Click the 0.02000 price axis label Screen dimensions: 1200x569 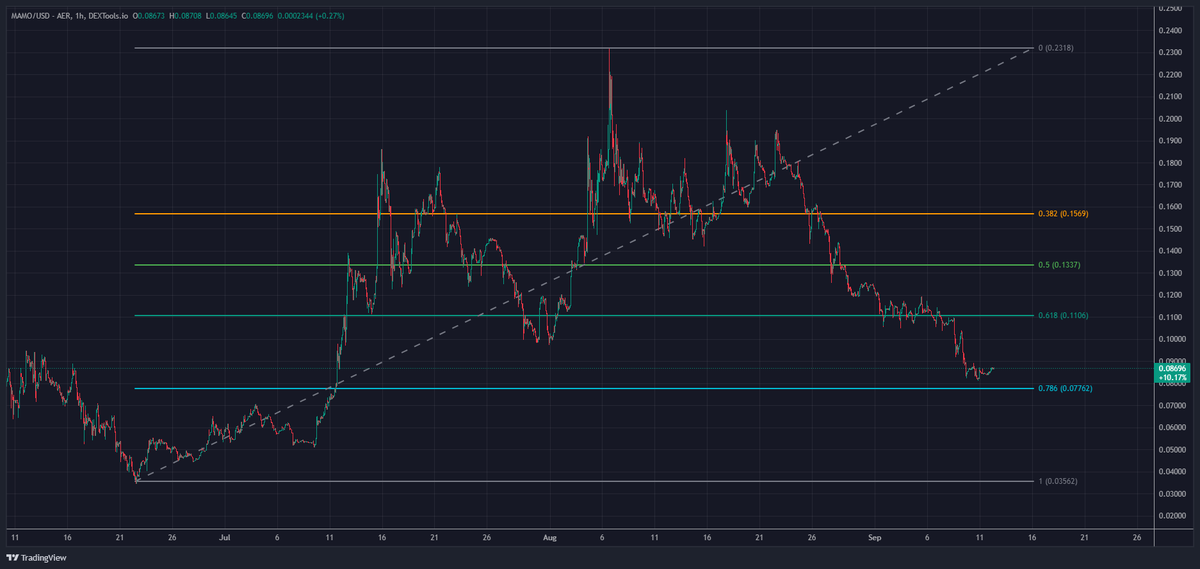tap(1171, 515)
